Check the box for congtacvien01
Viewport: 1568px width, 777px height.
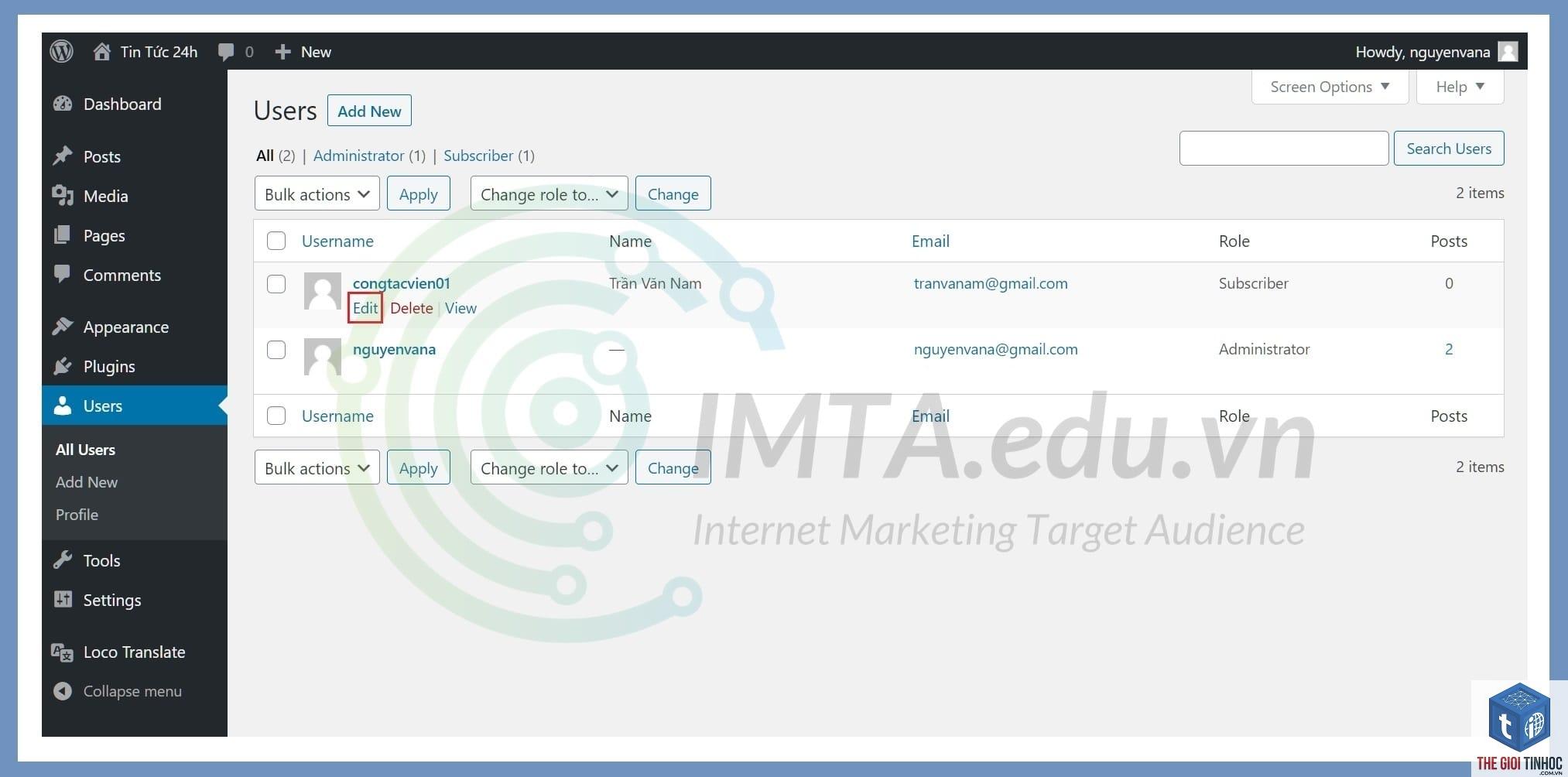click(x=276, y=284)
